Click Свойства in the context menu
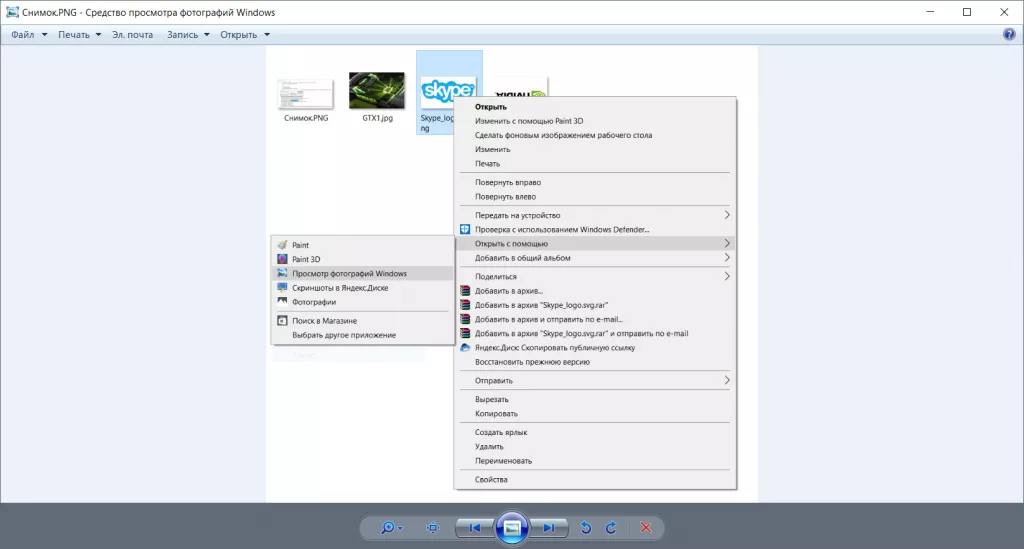 (x=491, y=479)
